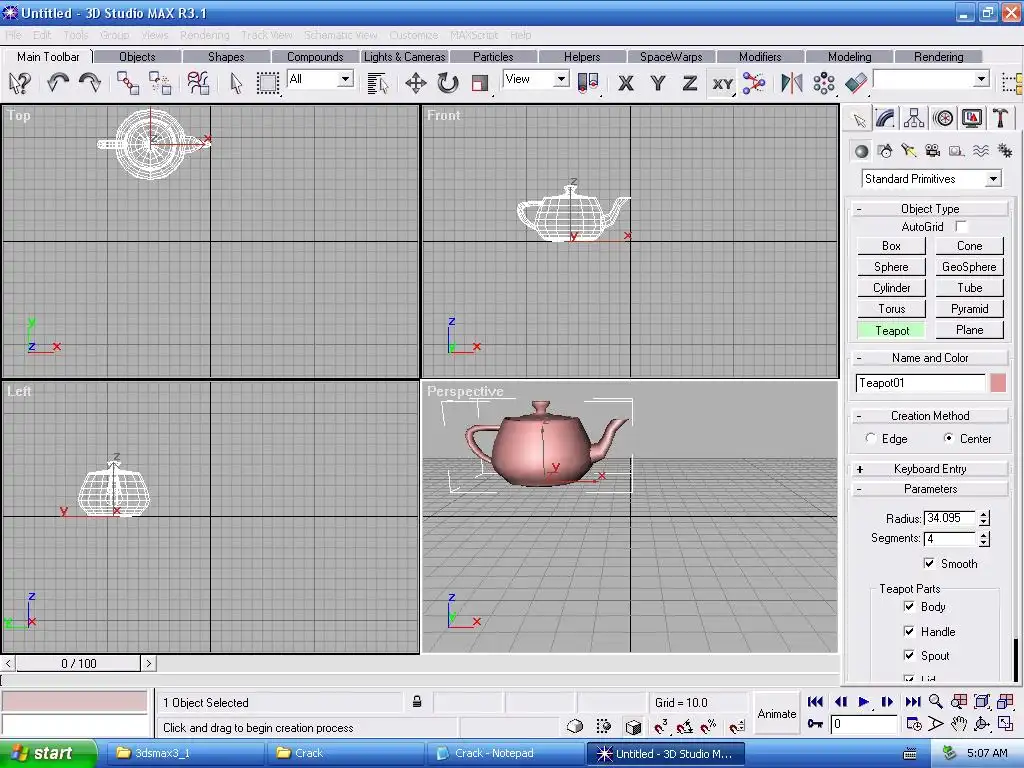Activate the Unlink Selection tool
The height and width of the screenshot is (768, 1024).
pyautogui.click(x=160, y=83)
